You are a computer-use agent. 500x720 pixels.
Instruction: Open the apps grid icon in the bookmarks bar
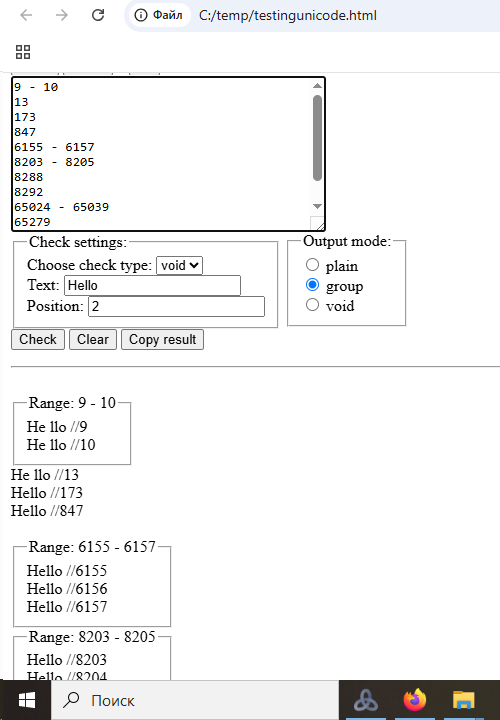23,52
